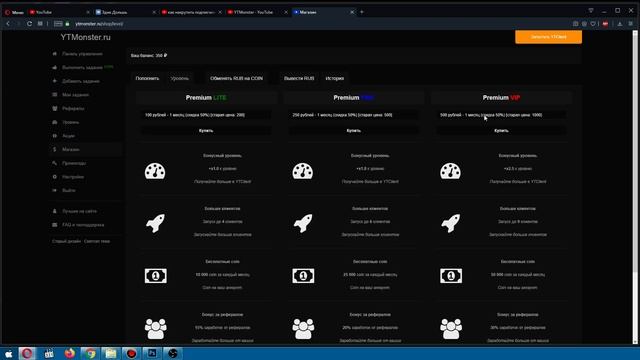This screenshot has height=360, width=640.
Task: Open the Рефералы icon in the sidebar
Action: pyautogui.click(x=55, y=109)
